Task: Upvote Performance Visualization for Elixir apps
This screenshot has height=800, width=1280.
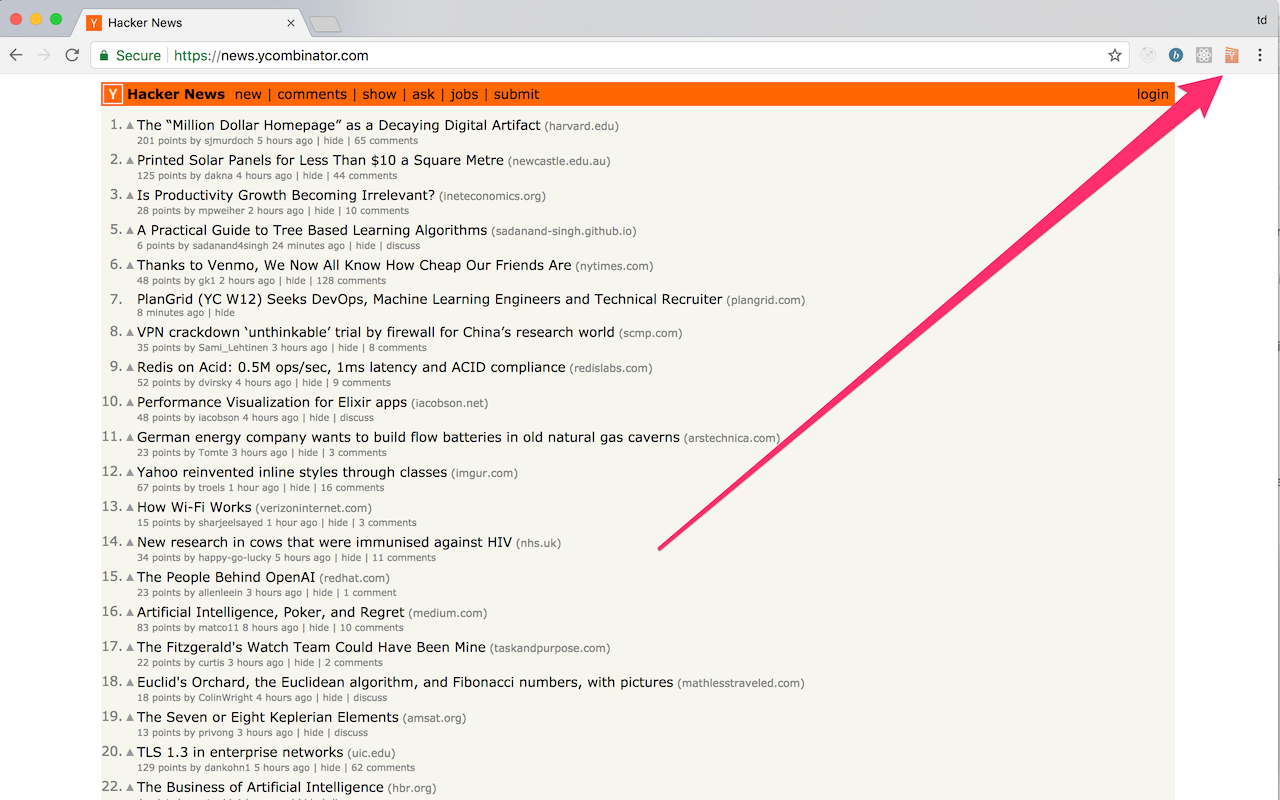Action: (x=130, y=403)
